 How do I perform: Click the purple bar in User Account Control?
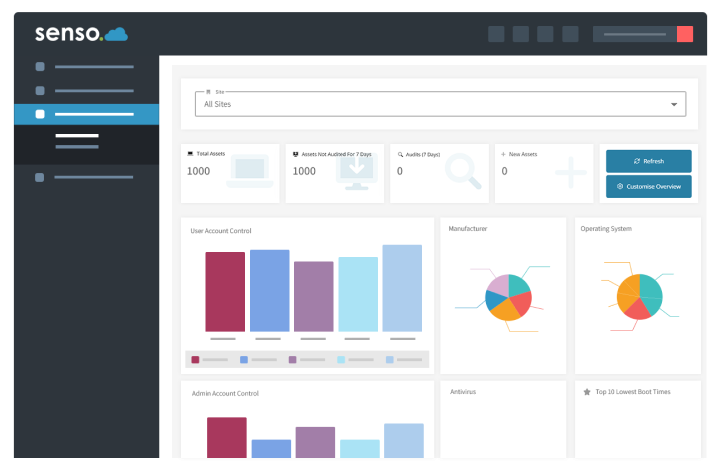coord(314,296)
